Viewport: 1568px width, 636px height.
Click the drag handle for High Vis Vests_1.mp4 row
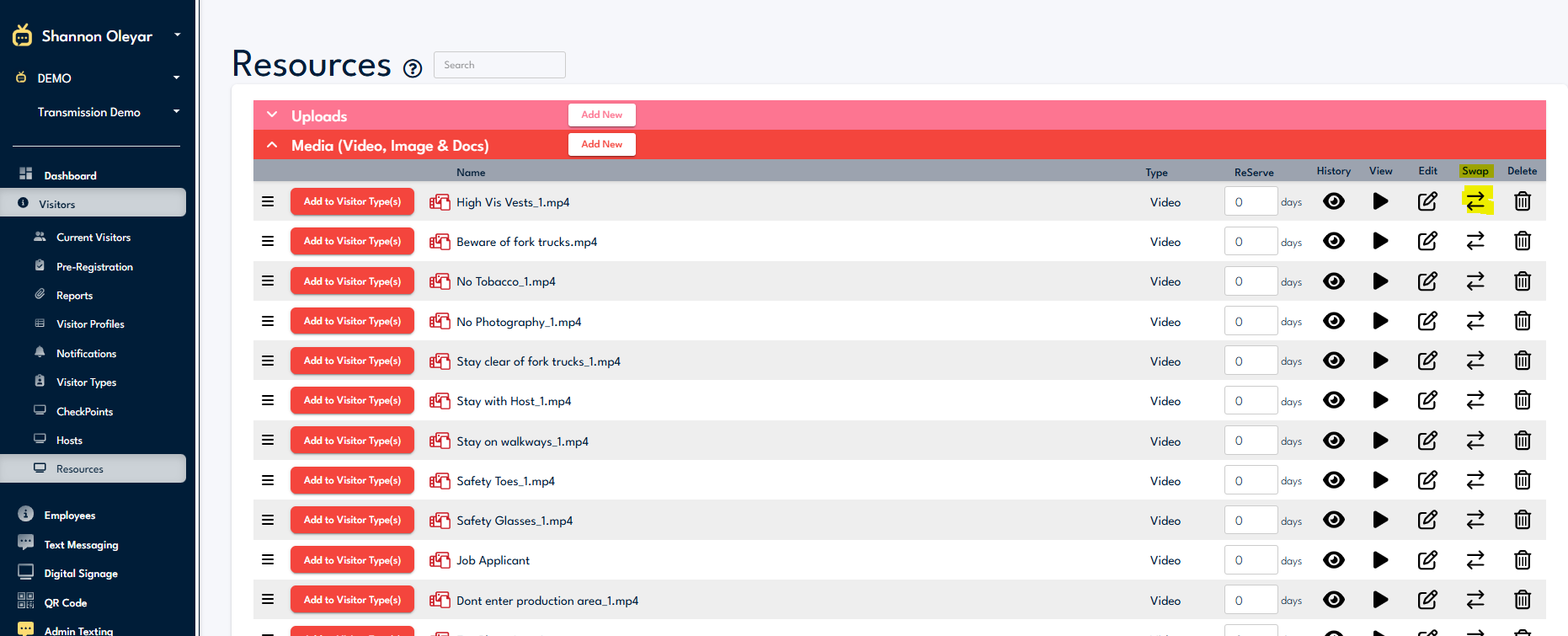point(268,201)
